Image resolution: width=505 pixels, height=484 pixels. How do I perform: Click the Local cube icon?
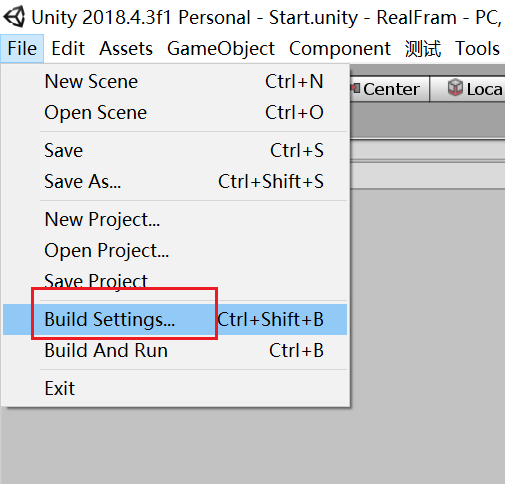click(x=455, y=88)
